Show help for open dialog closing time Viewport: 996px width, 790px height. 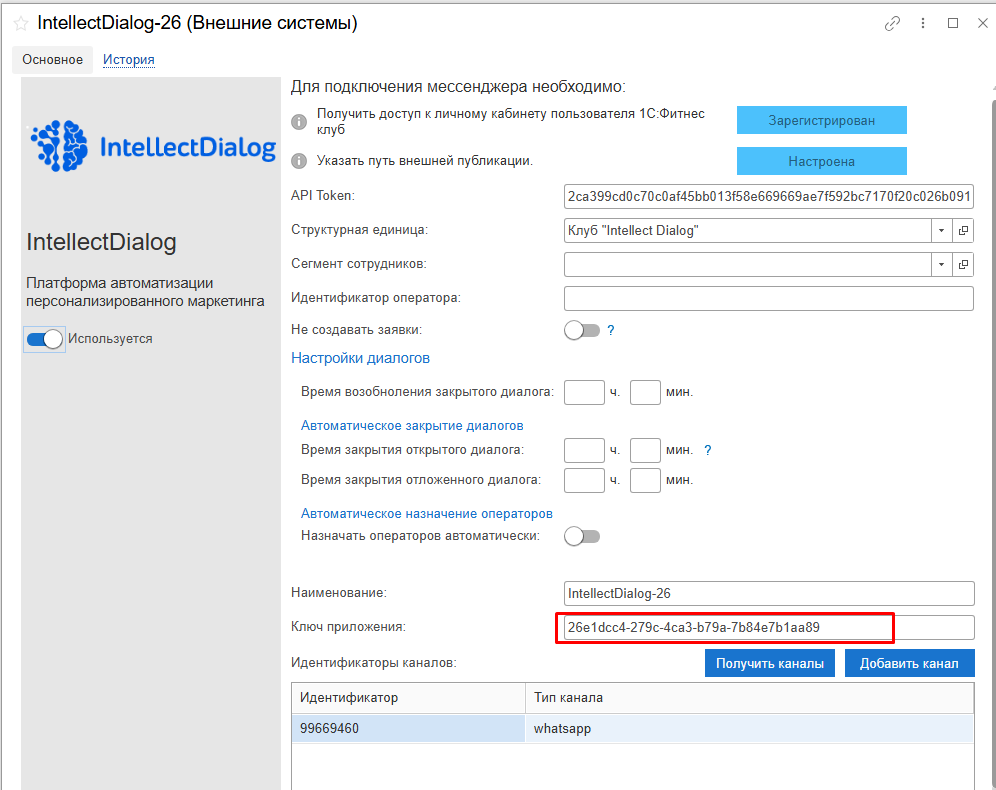tap(707, 450)
